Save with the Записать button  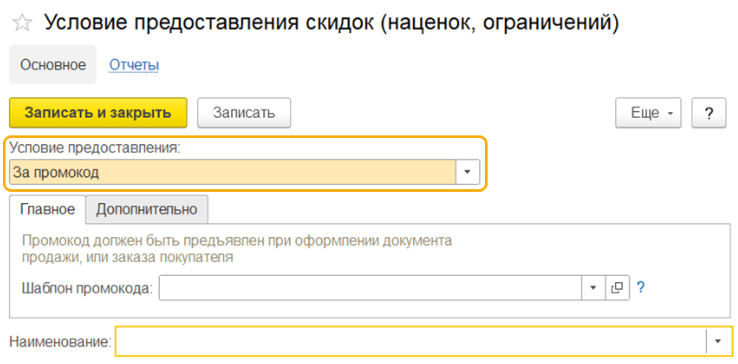click(x=244, y=113)
